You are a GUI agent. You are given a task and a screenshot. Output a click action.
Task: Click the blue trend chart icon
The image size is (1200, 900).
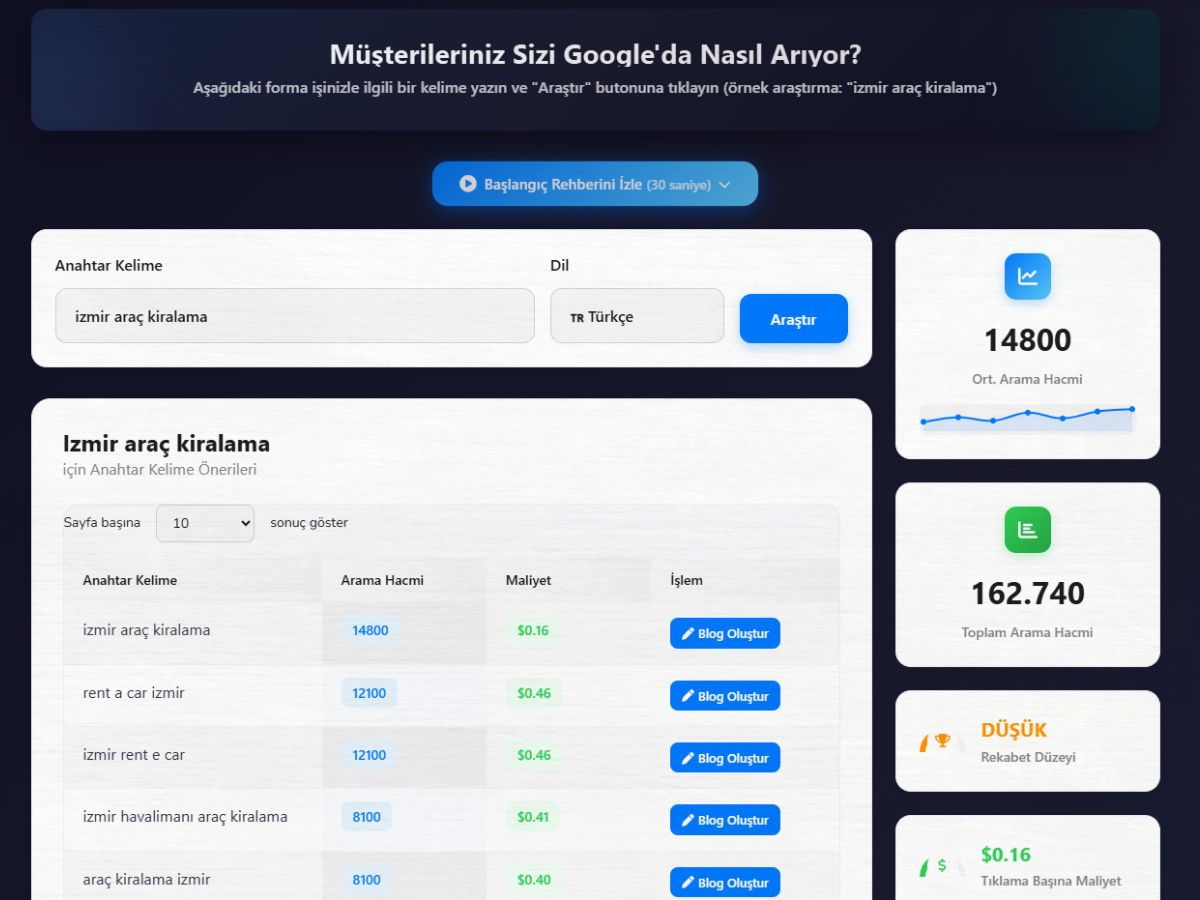(1027, 277)
